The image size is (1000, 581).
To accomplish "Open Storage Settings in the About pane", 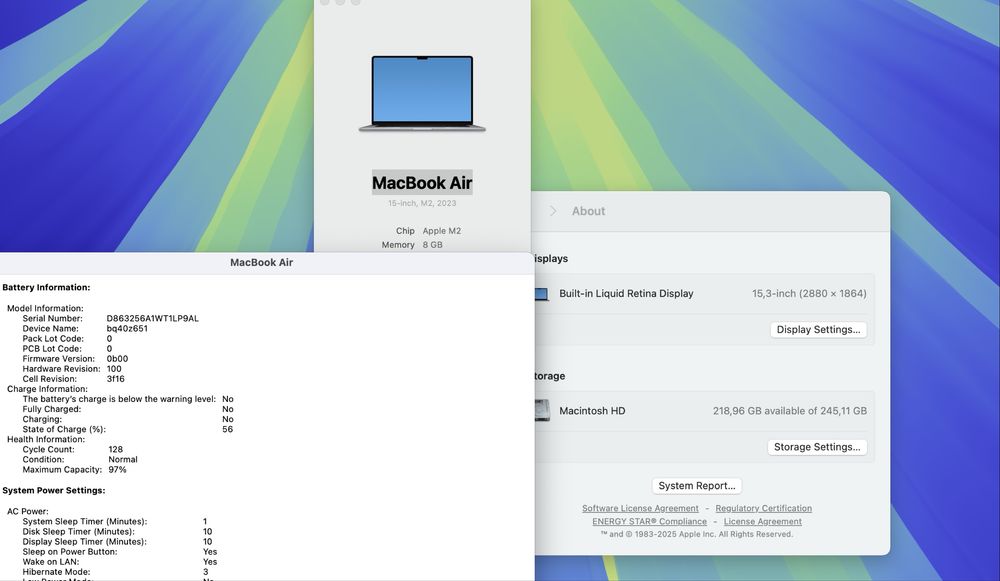I will point(817,447).
